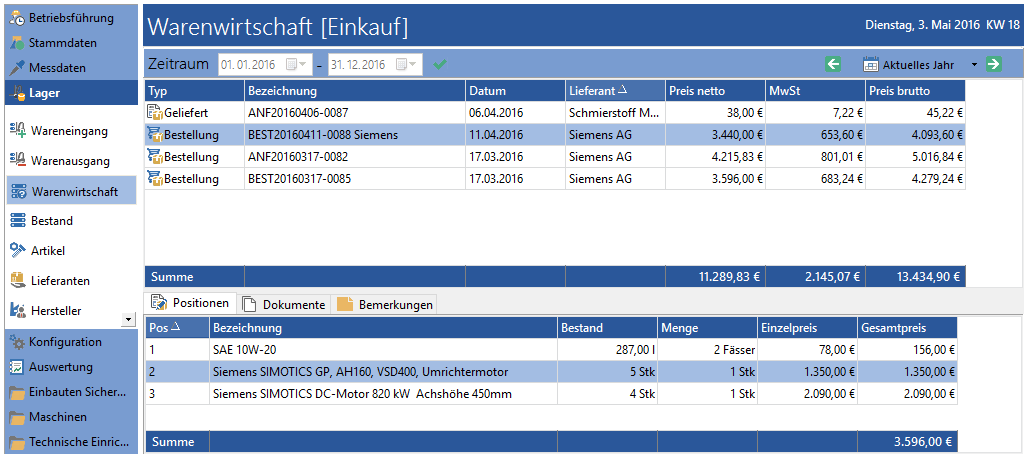Click the calendar icon beside Aktuelles Jahr
1028x459 pixels.
click(x=871, y=65)
